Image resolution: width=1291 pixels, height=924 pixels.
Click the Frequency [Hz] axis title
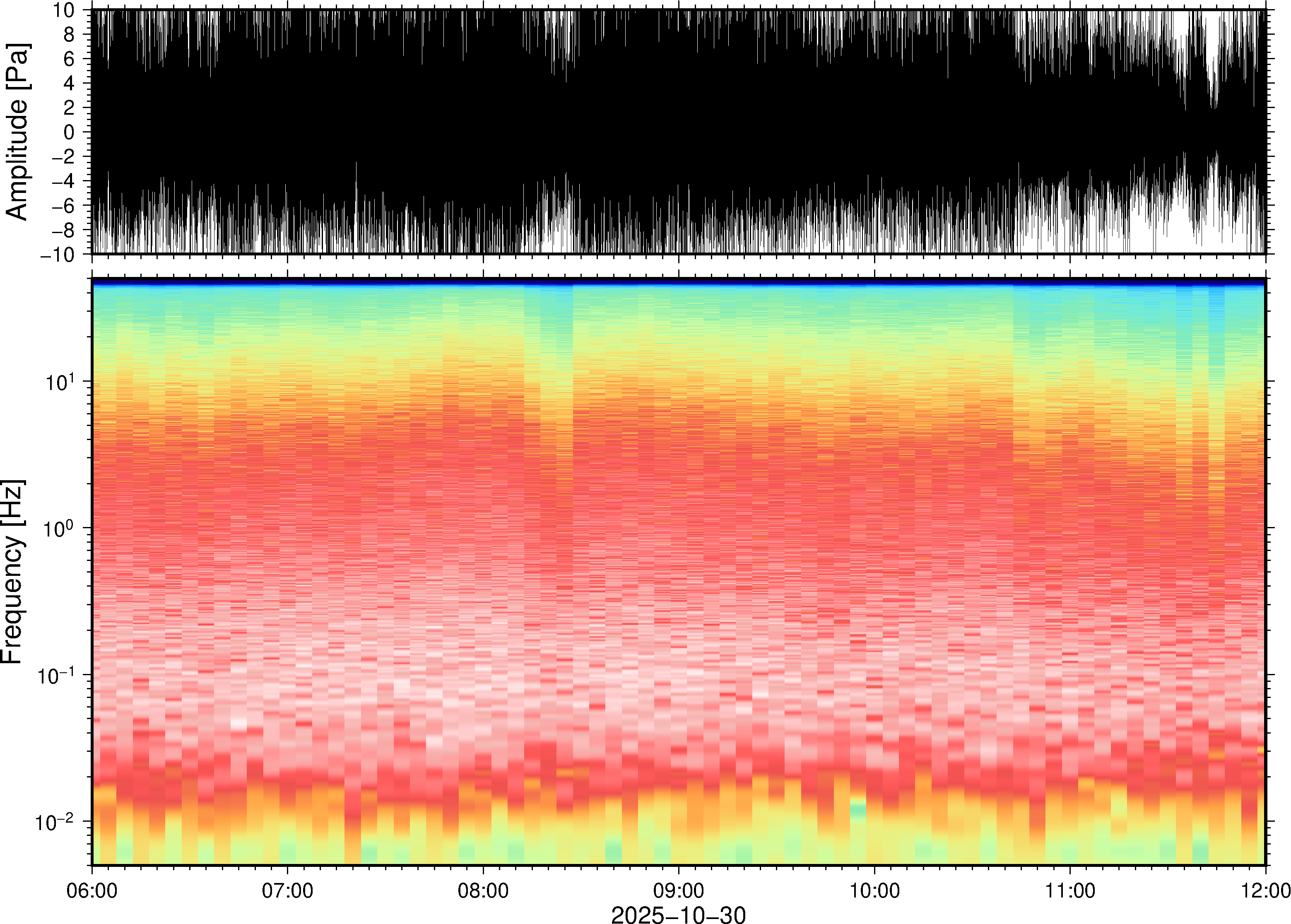pos(12,572)
